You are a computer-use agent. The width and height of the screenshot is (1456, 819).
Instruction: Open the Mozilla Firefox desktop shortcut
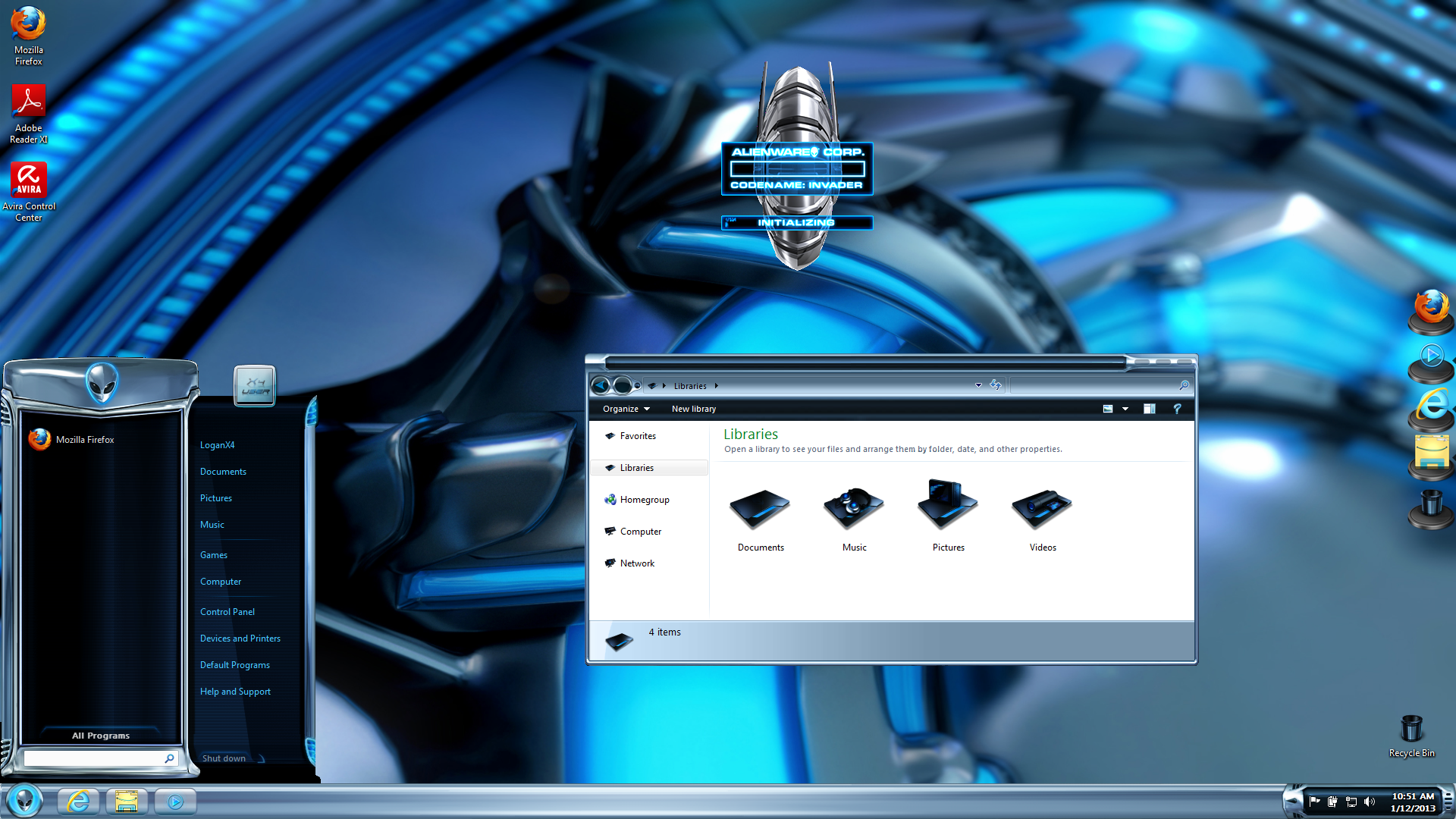(29, 36)
